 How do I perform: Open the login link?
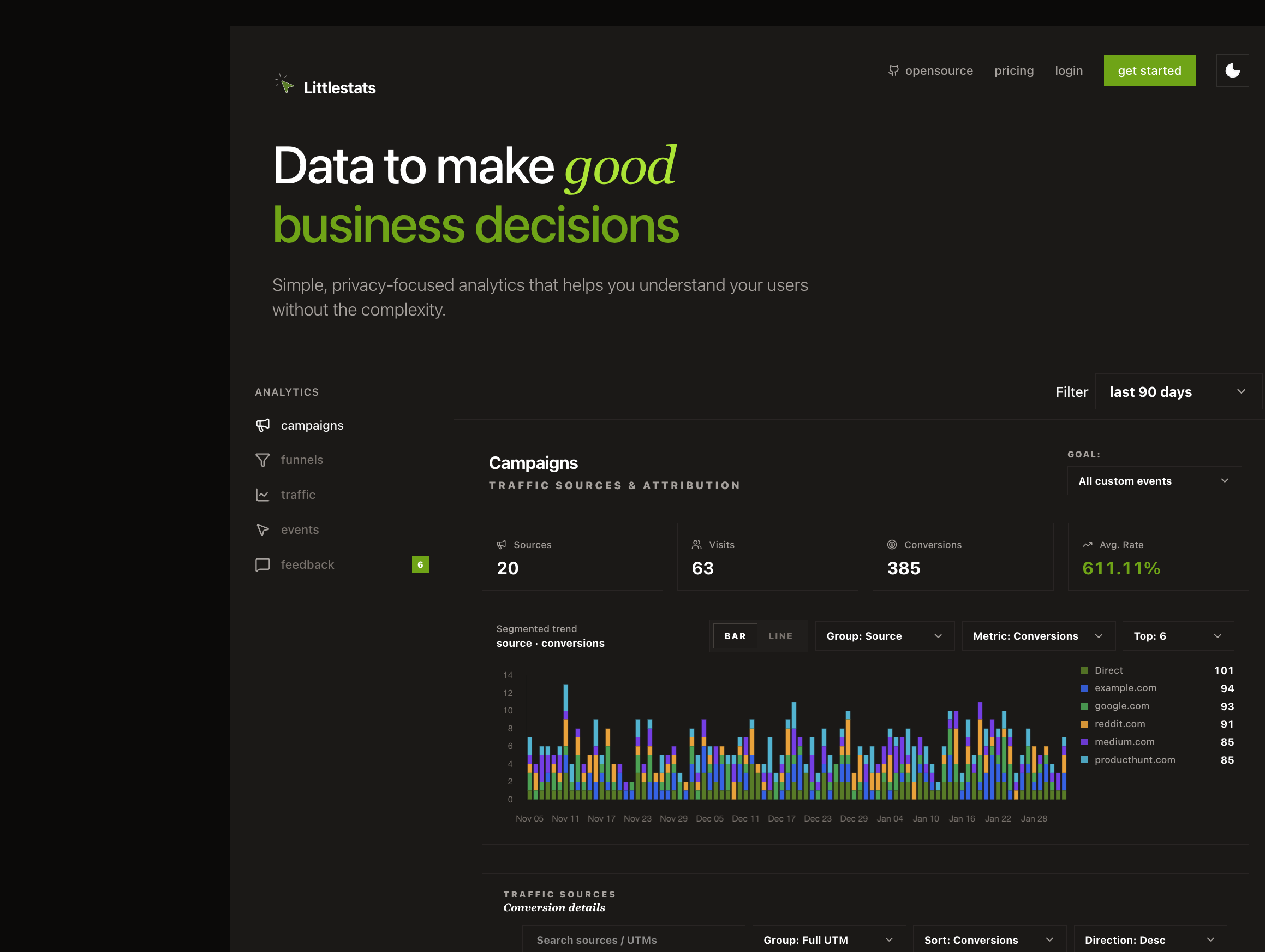[x=1069, y=70]
